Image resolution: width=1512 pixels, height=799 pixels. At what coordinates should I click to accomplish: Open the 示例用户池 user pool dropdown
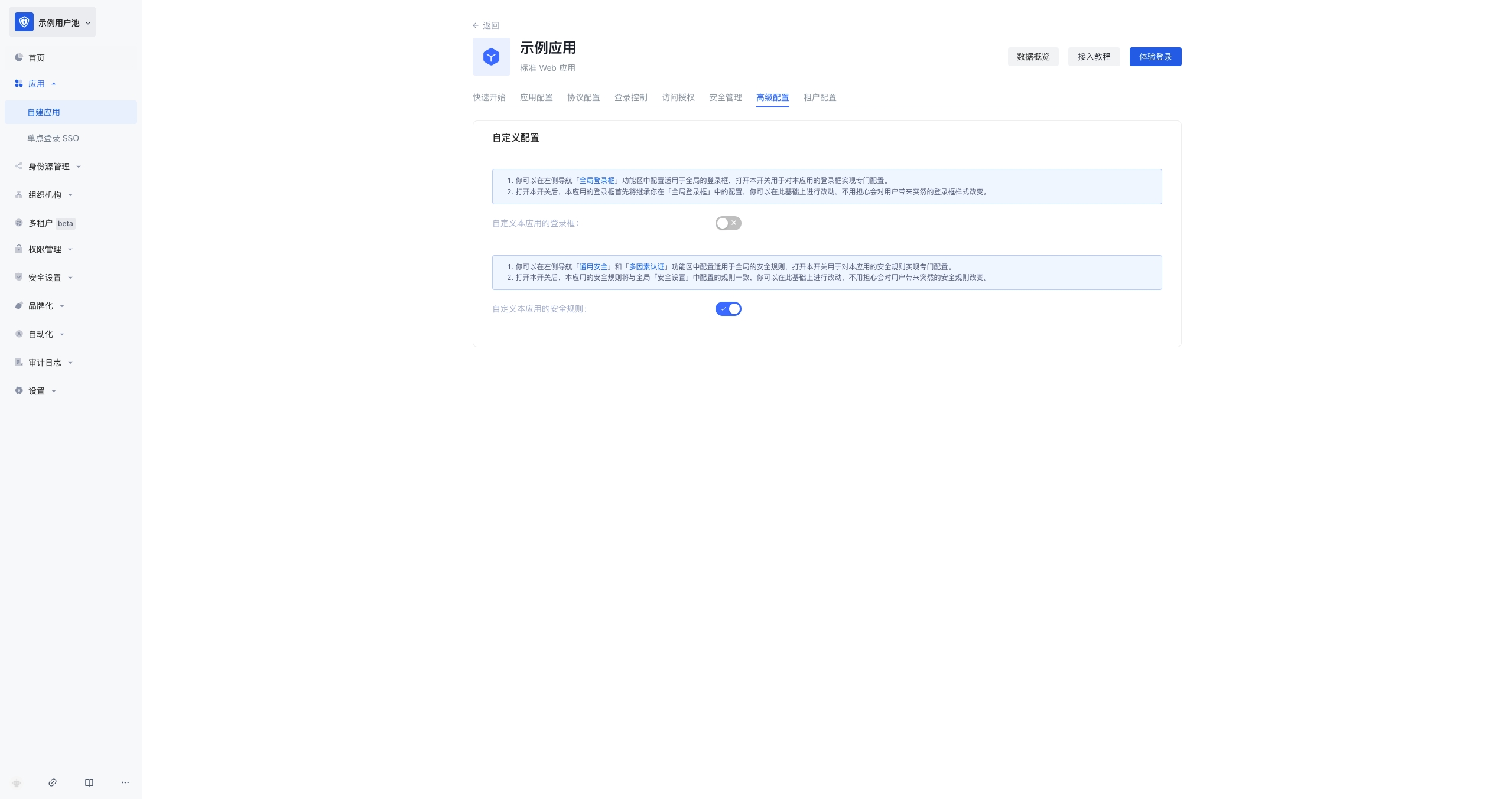pos(52,22)
